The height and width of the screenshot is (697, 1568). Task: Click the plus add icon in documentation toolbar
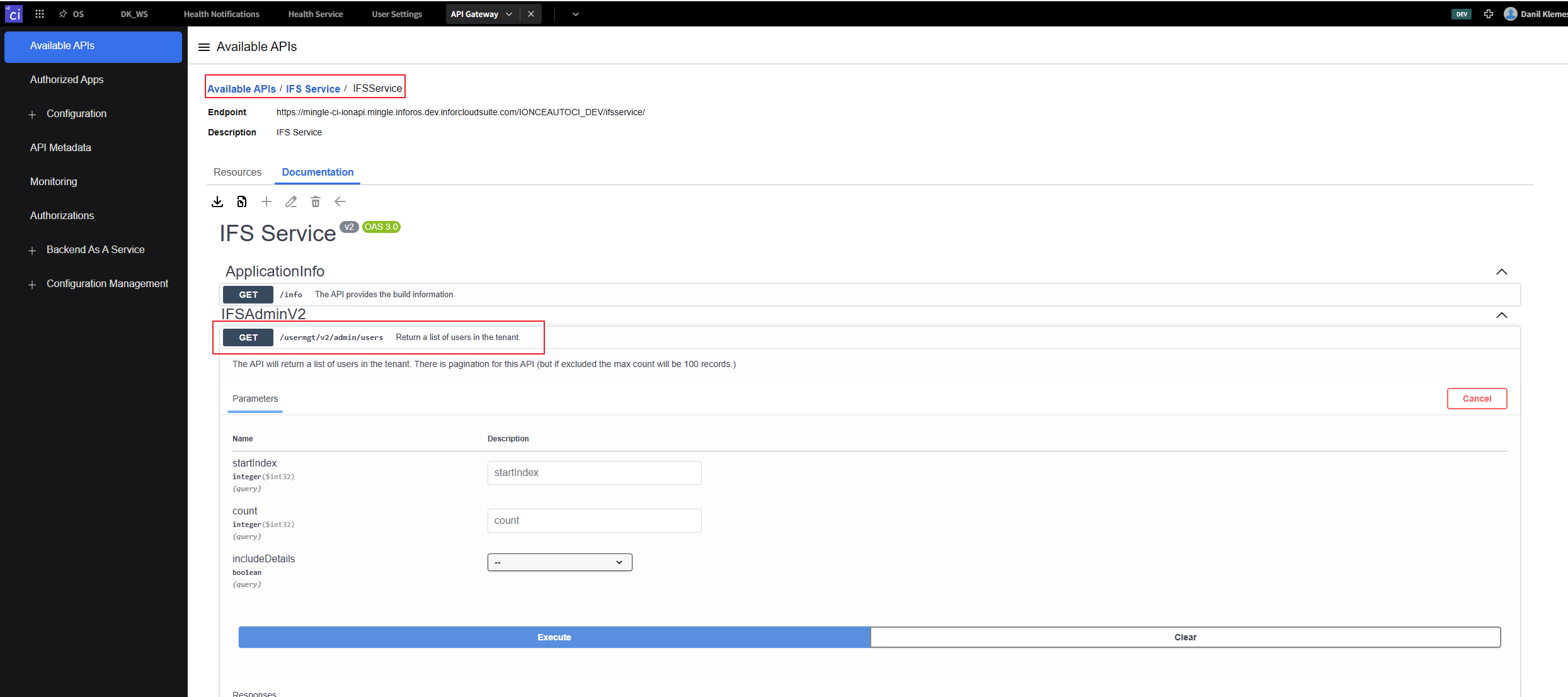(266, 201)
